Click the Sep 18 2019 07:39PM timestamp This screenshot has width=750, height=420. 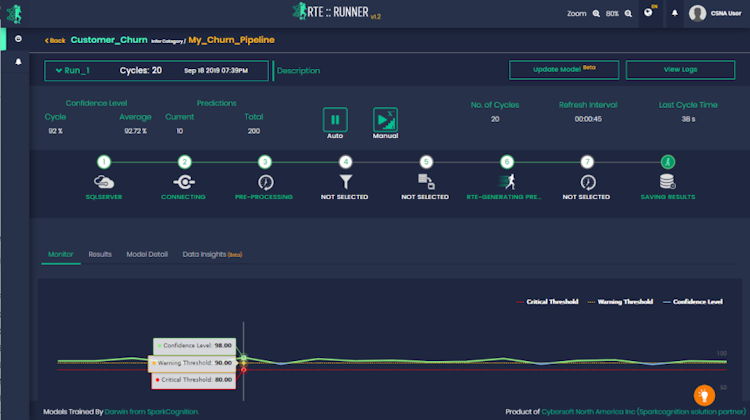tap(216, 71)
